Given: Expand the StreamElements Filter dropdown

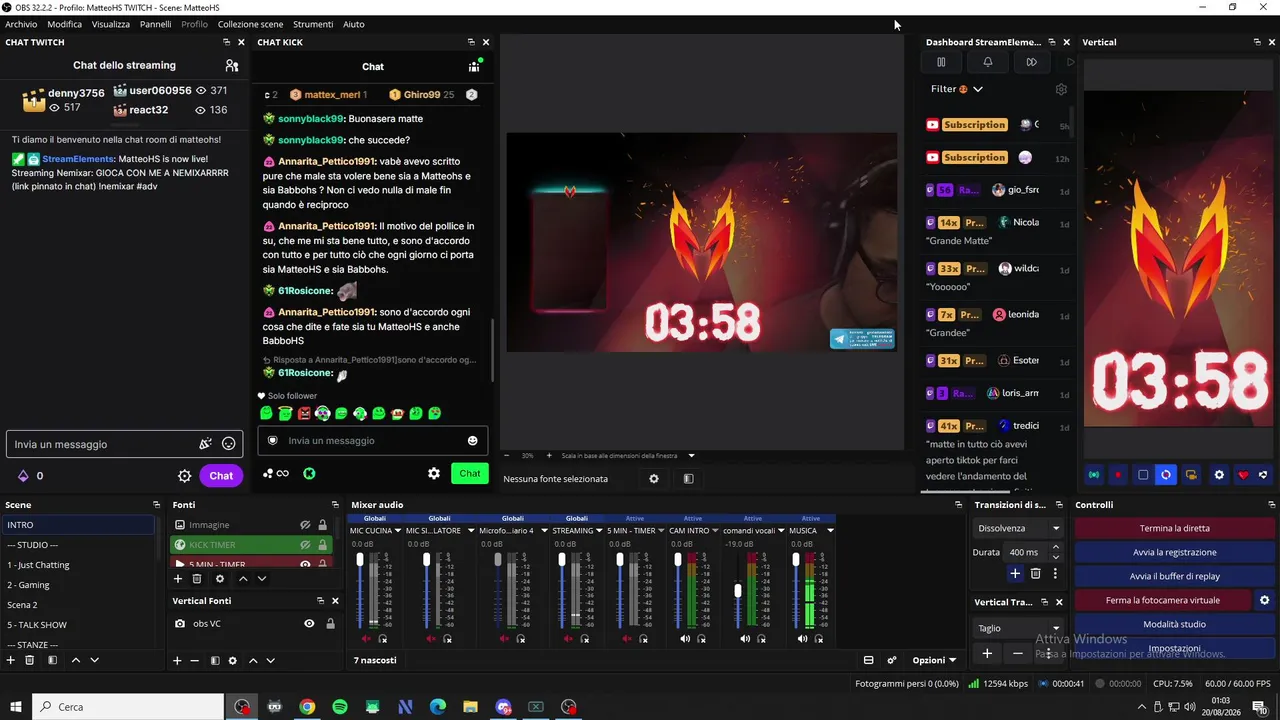Looking at the screenshot, I should click(957, 89).
